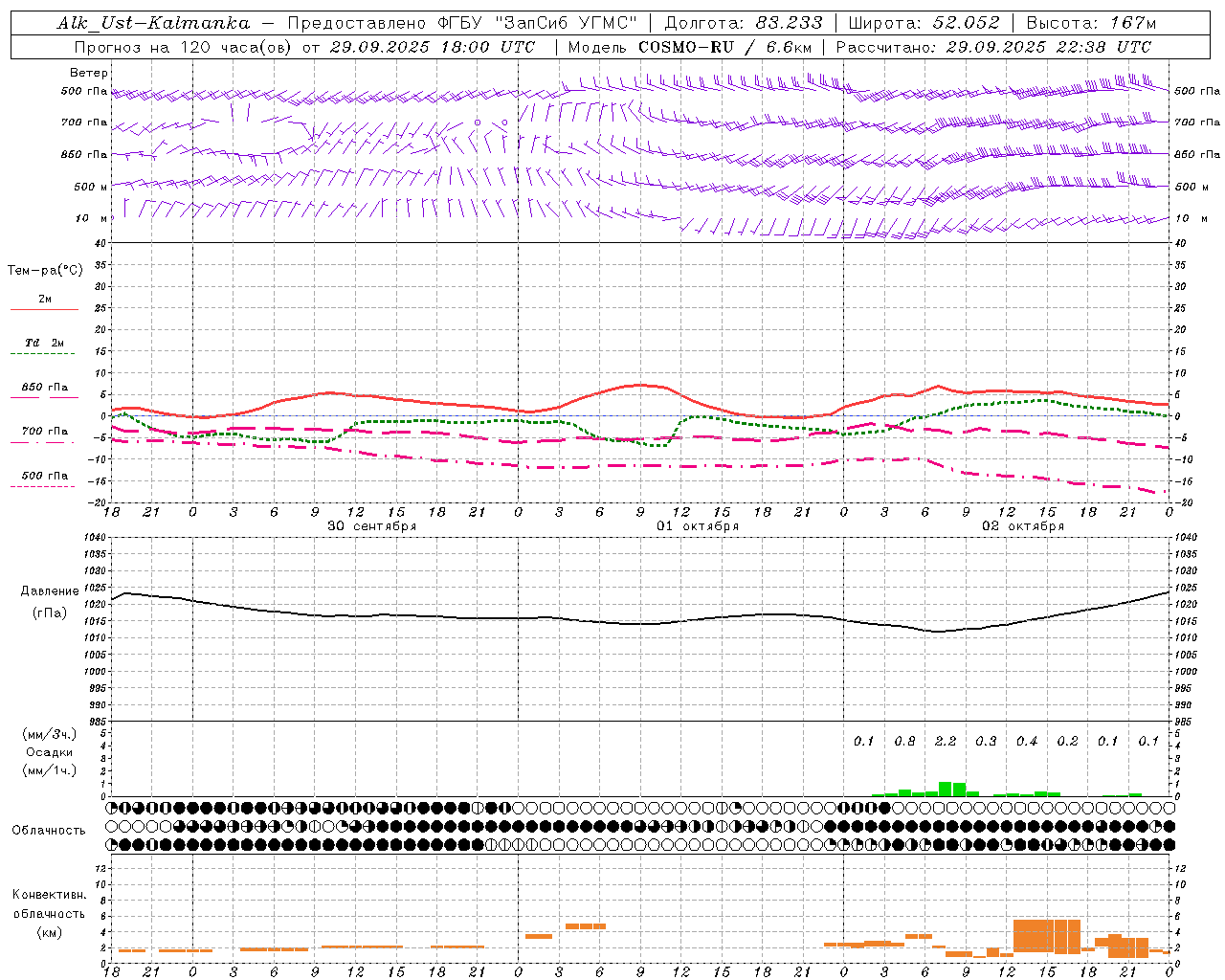The image size is (1225, 980).
Task: Click the 3-hour precipitation value 2.2
Action: [x=946, y=742]
